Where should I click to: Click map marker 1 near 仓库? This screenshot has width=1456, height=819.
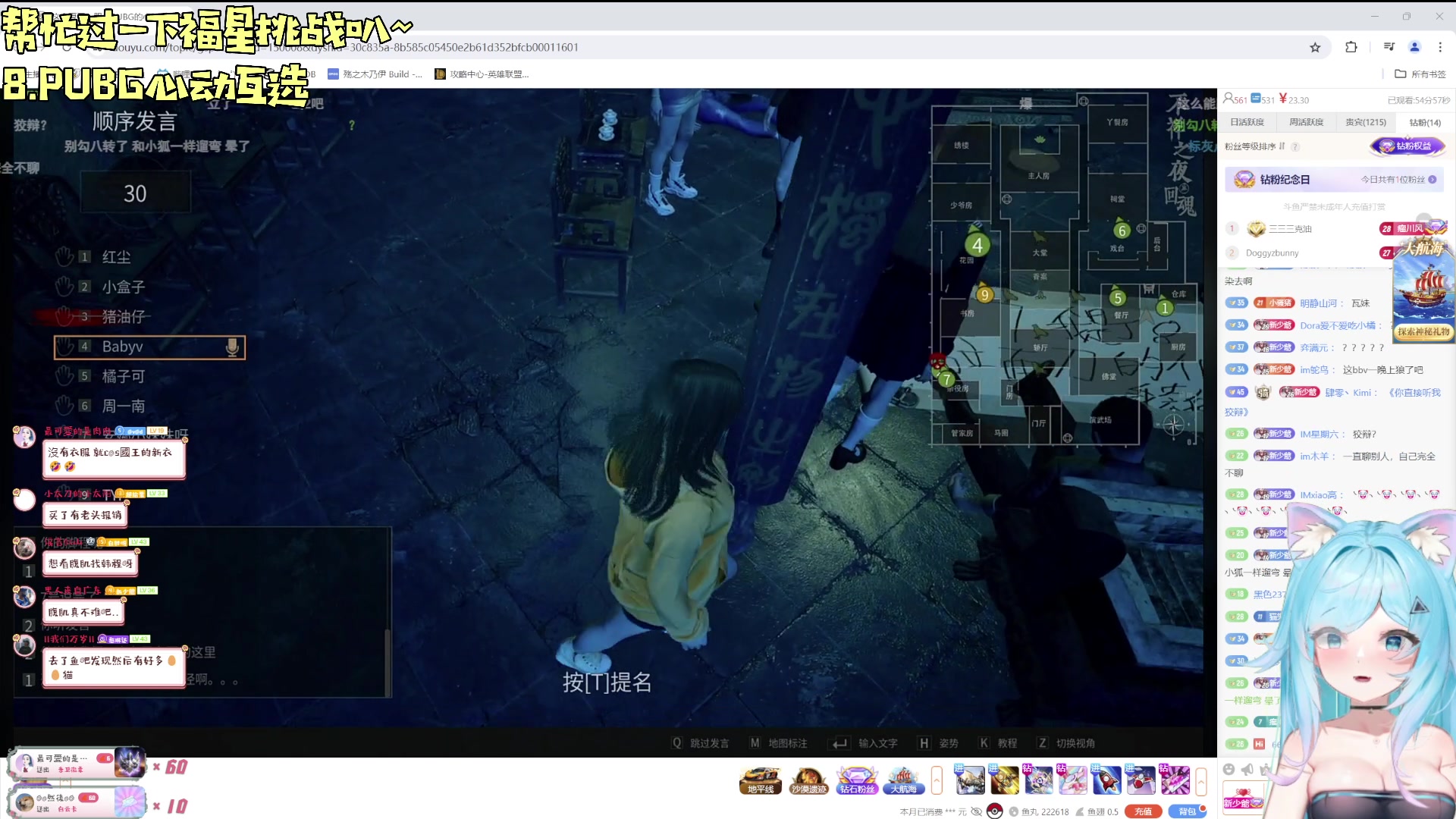1165,308
